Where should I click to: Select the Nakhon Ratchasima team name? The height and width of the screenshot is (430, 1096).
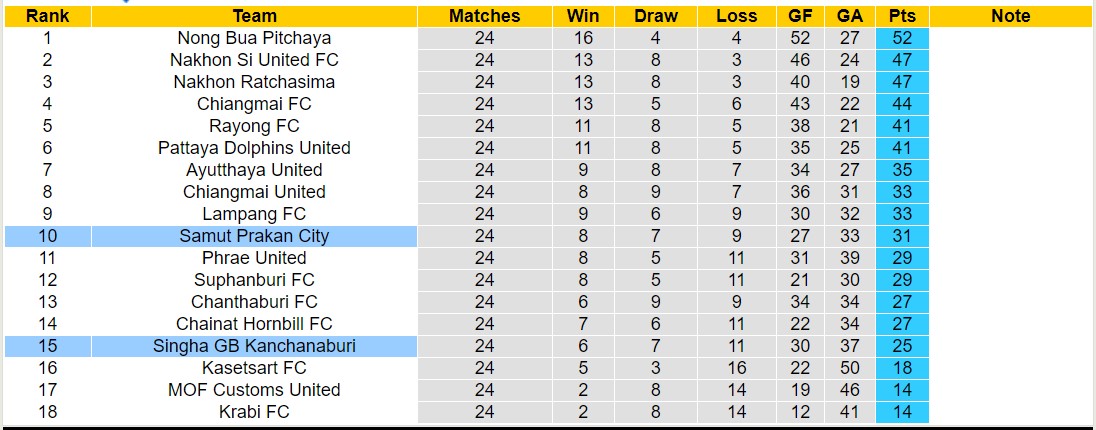(x=254, y=82)
